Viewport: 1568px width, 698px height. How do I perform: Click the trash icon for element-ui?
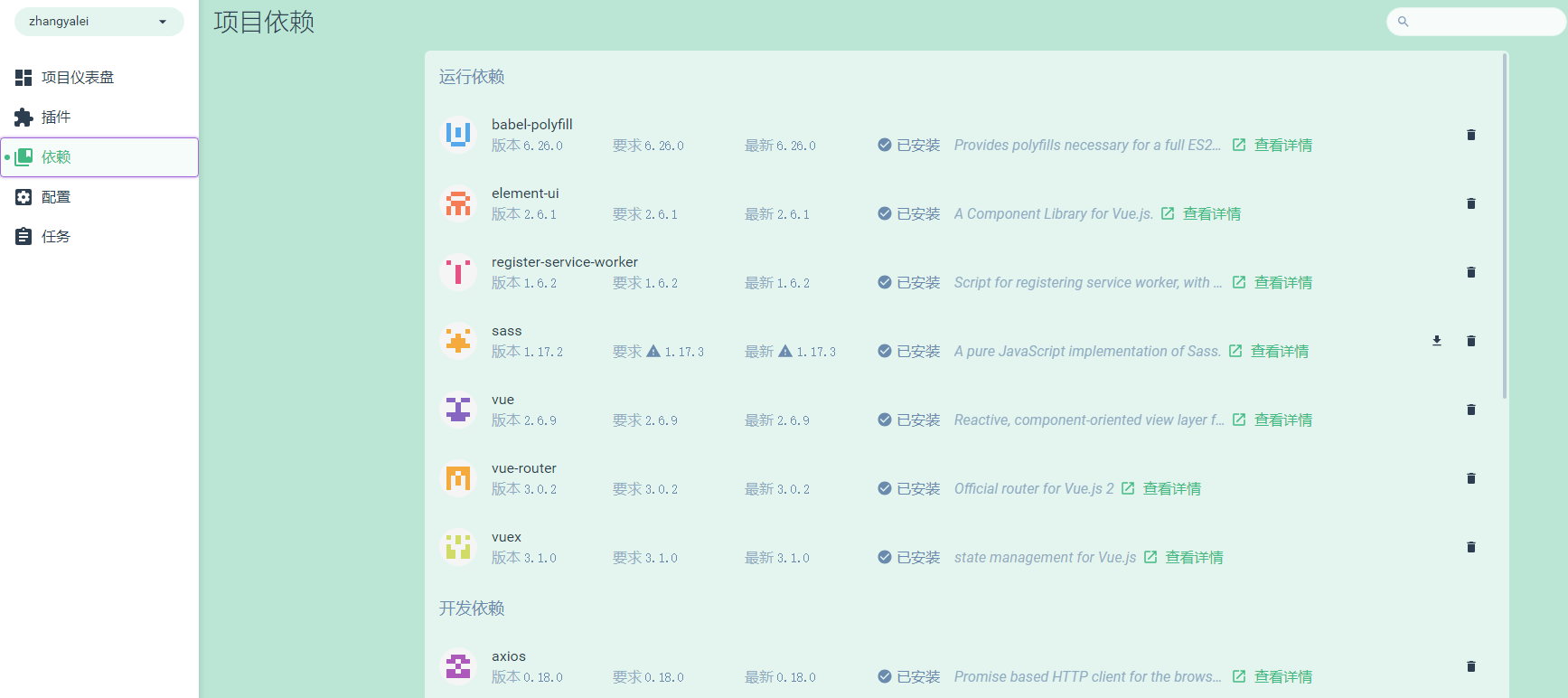pyautogui.click(x=1470, y=203)
